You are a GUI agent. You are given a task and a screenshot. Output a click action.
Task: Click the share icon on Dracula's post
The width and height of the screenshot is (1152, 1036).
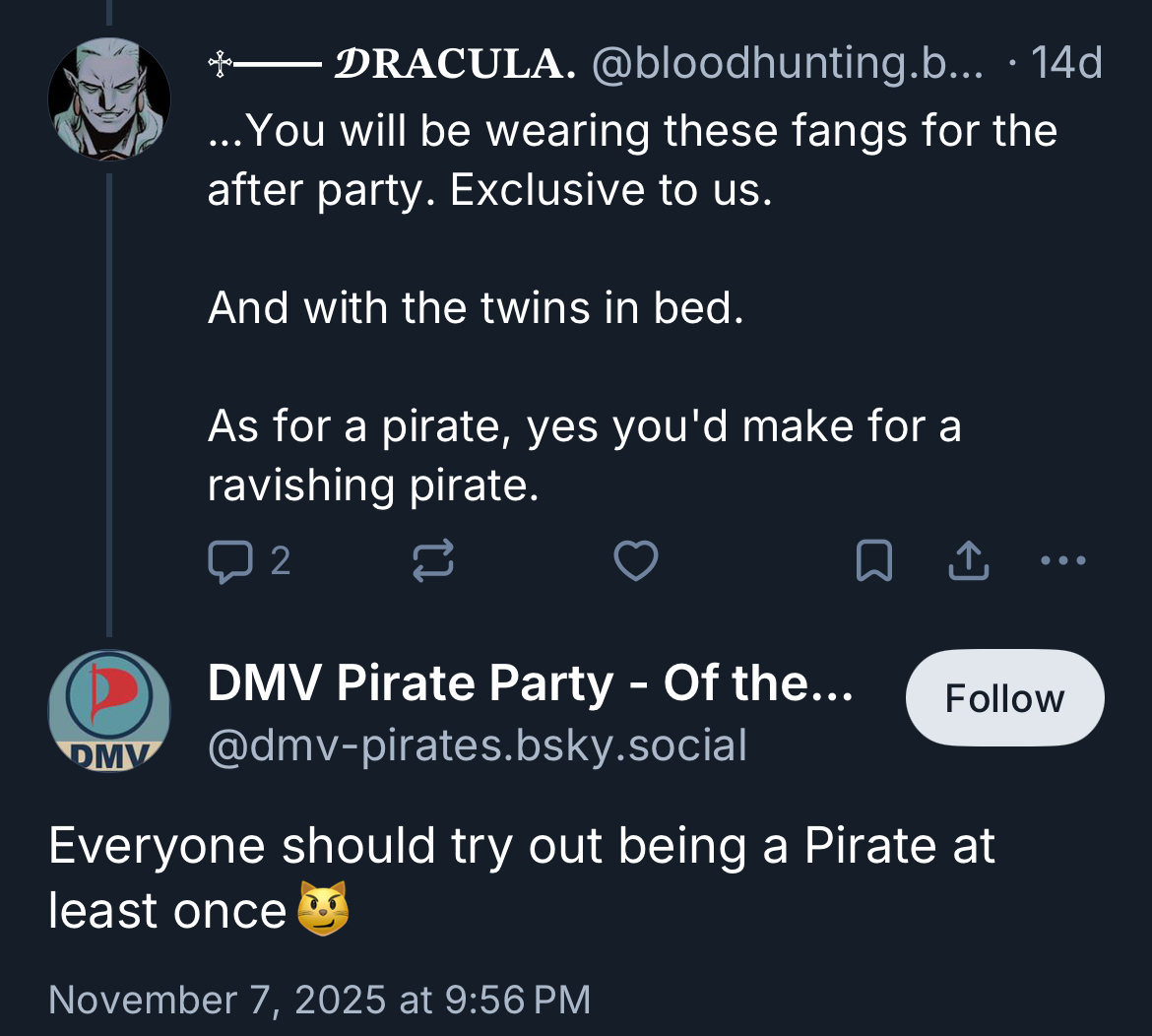pyautogui.click(x=968, y=561)
